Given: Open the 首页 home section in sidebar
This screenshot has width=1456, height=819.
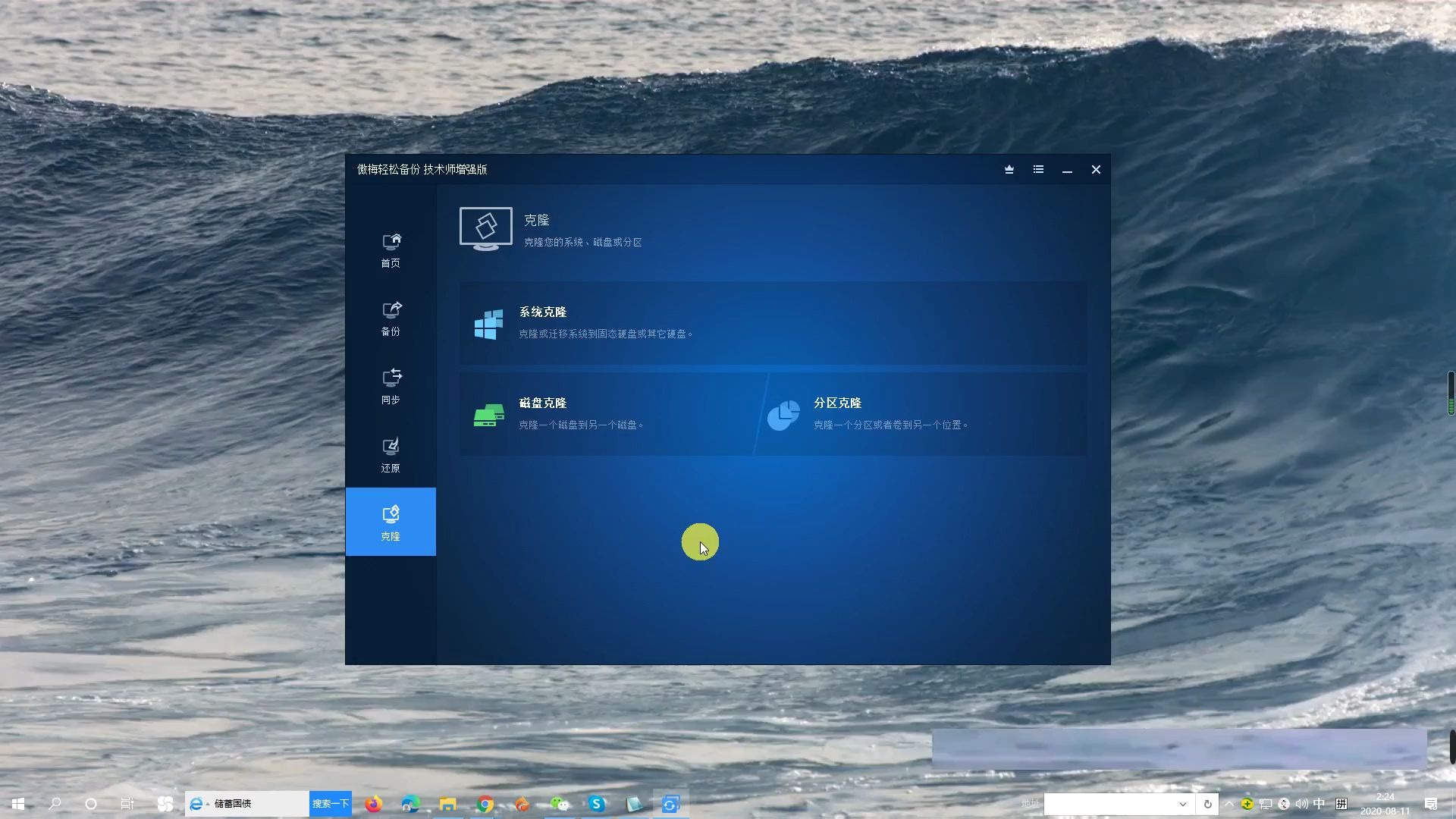Looking at the screenshot, I should (x=391, y=250).
